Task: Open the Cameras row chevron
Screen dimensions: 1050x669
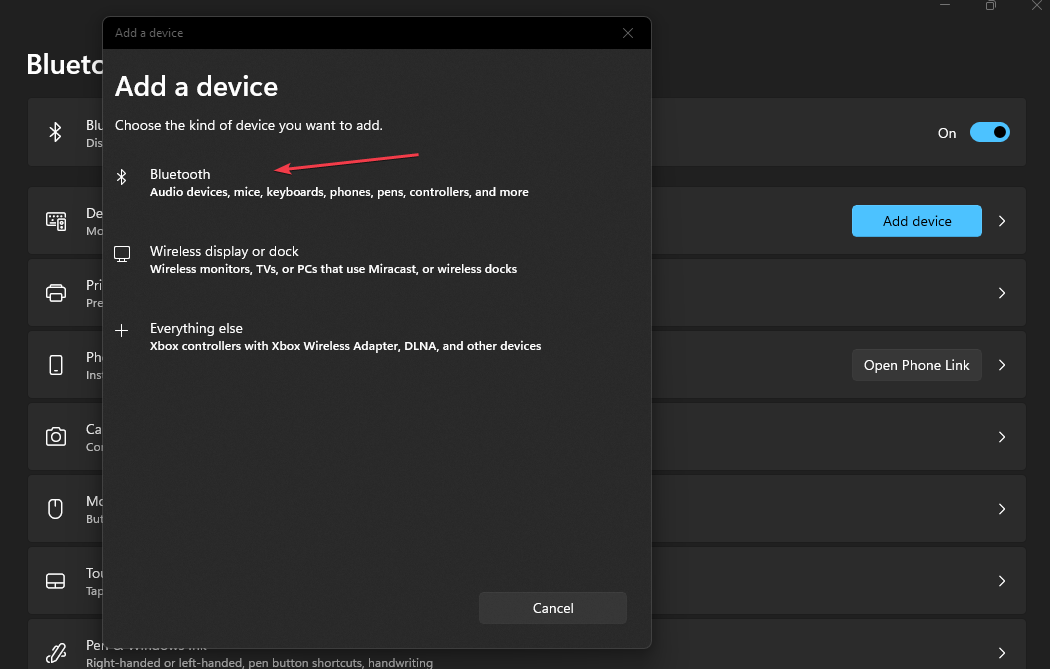Action: point(1002,437)
